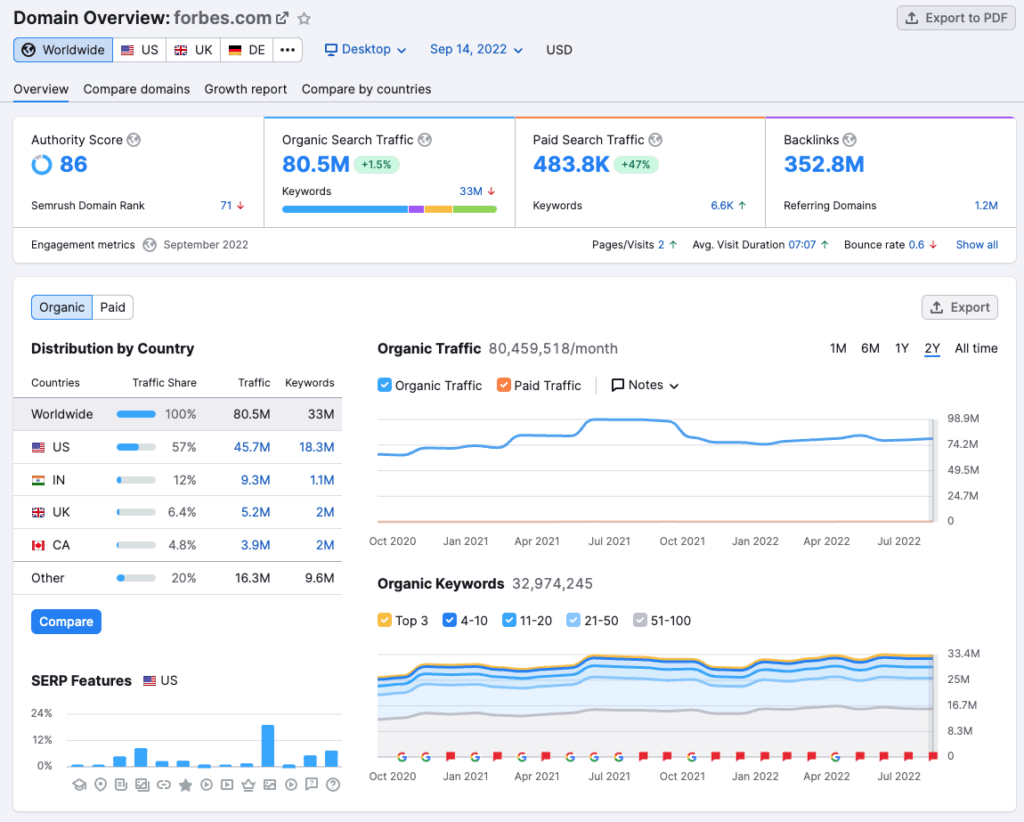This screenshot has height=822, width=1024.
Task: Click the local pack pin icon under SERP Features
Action: pos(100,785)
